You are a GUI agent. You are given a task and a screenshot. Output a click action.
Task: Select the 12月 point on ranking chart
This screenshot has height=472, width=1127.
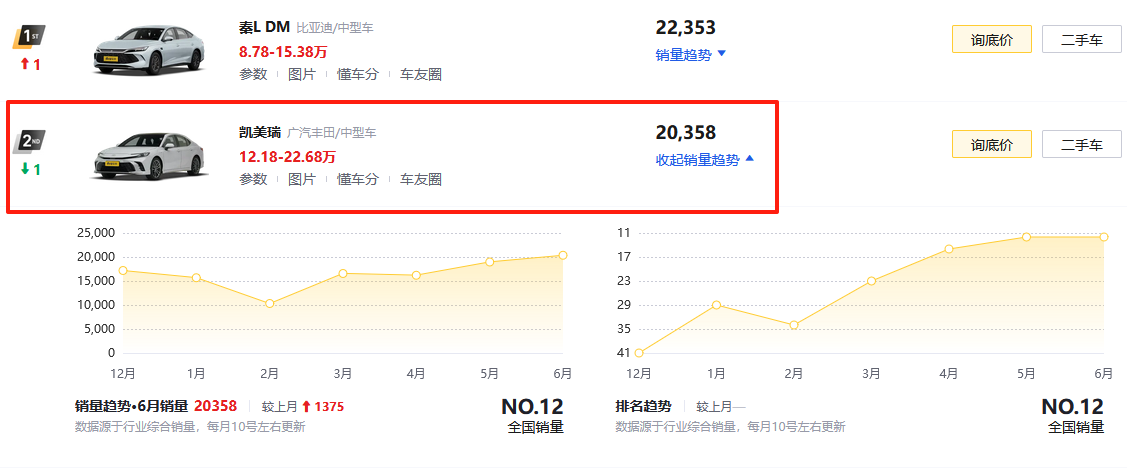639,353
